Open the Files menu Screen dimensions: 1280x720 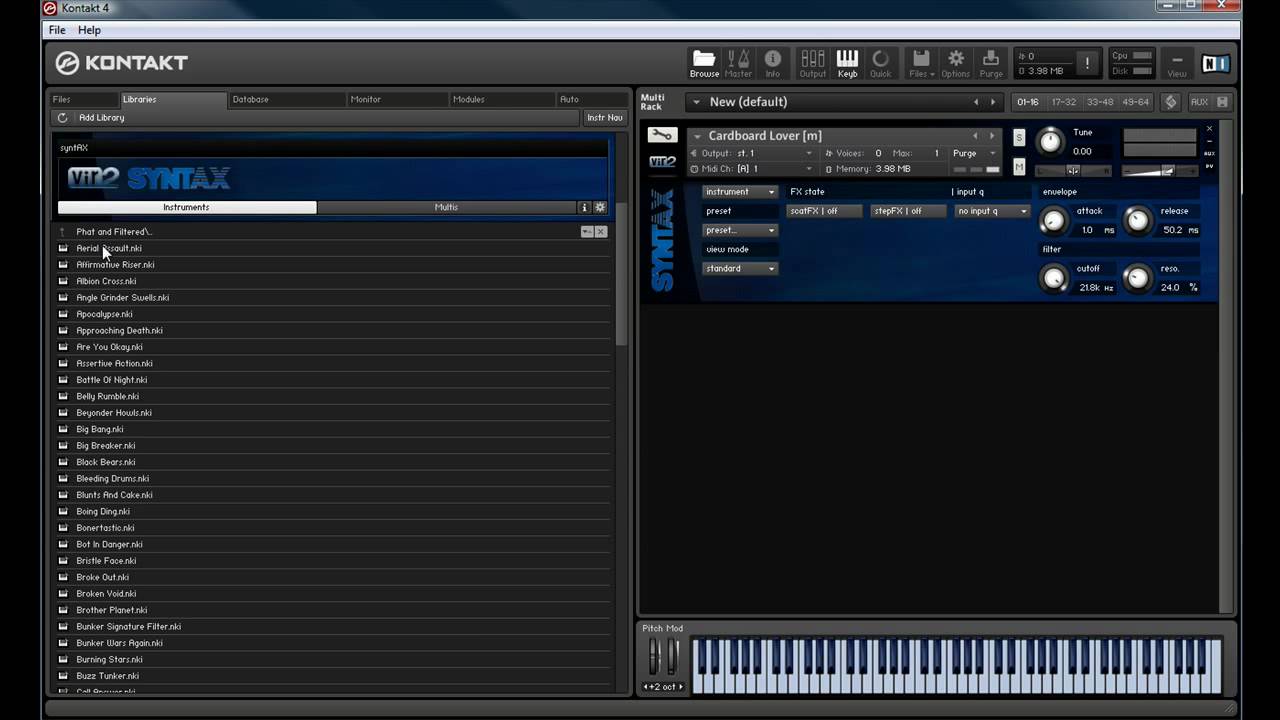point(921,63)
